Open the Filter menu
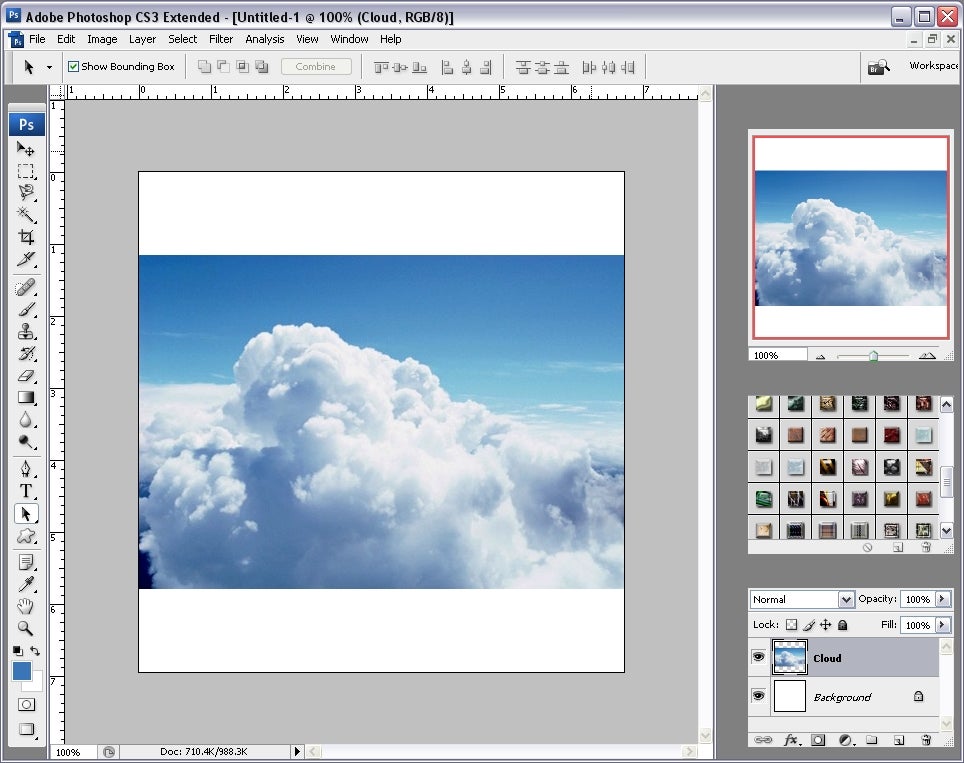Viewport: 964px width, 763px height. click(x=221, y=39)
